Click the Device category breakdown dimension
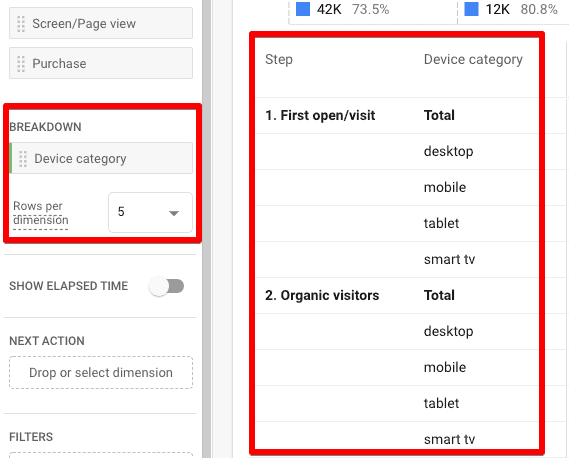 click(x=101, y=158)
